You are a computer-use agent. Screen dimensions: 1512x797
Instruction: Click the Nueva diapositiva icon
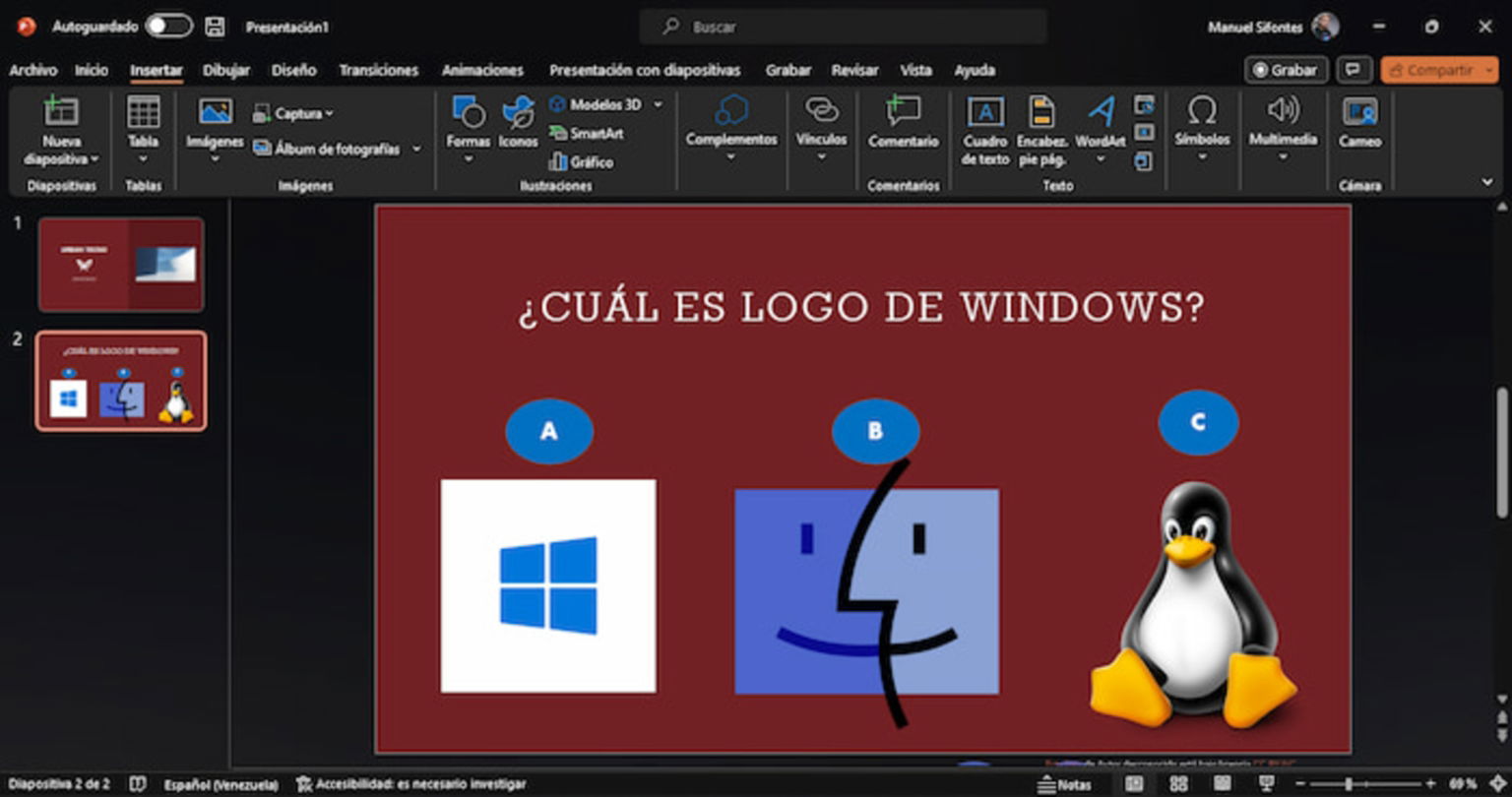[60, 111]
